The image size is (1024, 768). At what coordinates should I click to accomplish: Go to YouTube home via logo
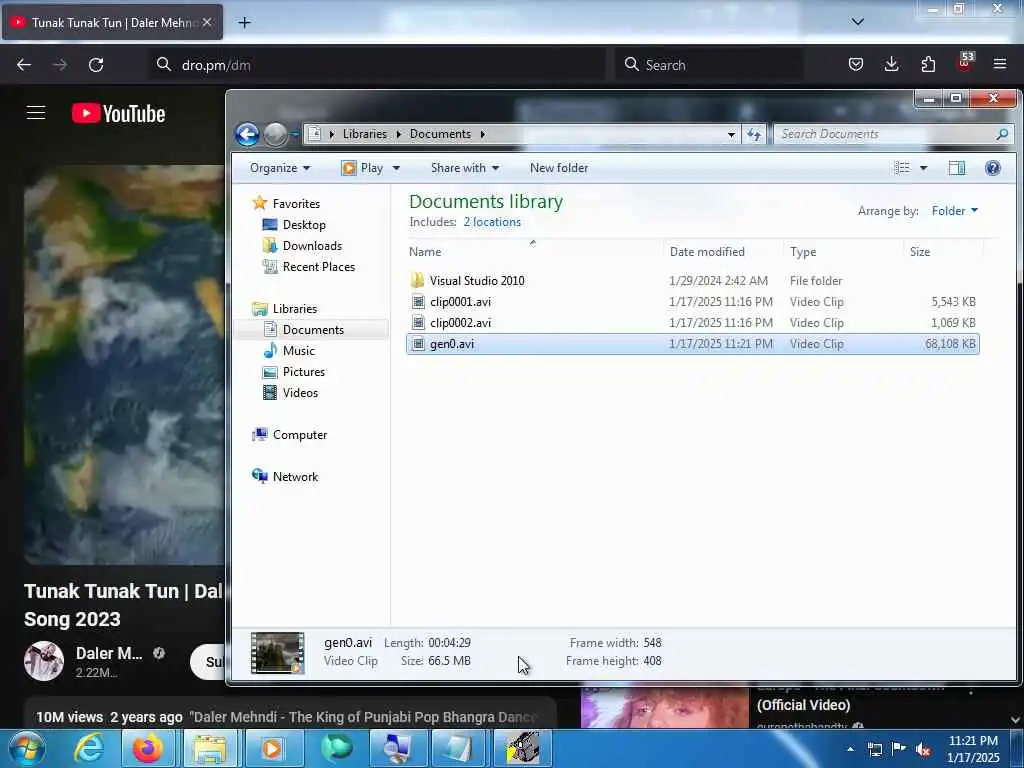click(118, 114)
